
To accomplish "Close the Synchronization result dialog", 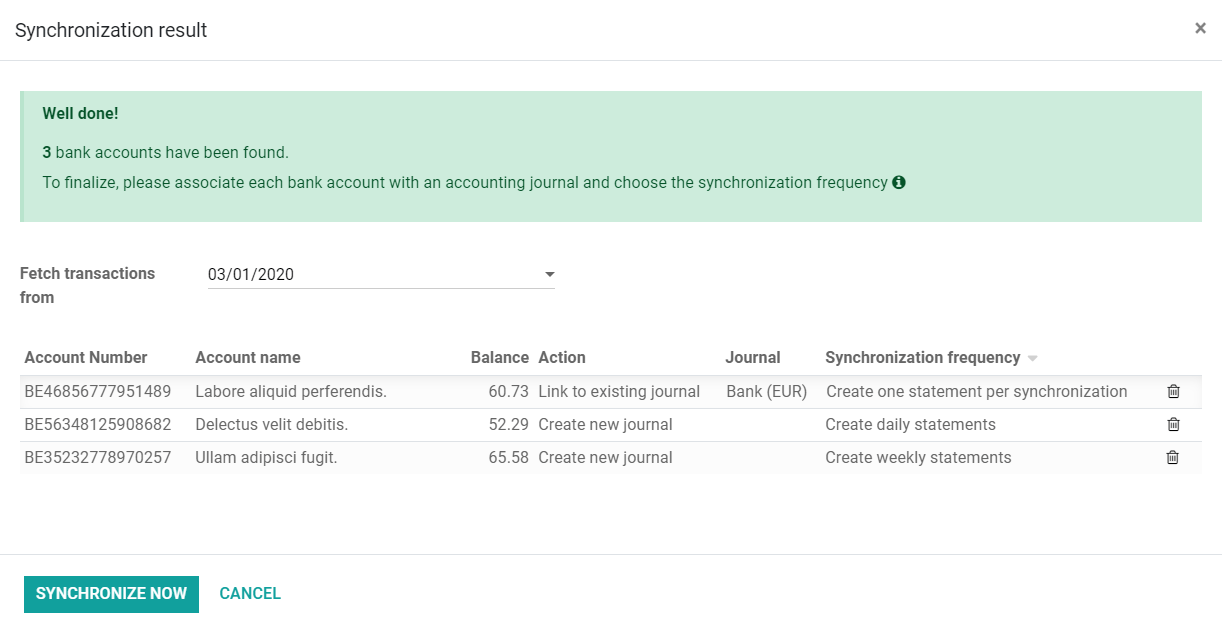I will click(x=1200, y=28).
